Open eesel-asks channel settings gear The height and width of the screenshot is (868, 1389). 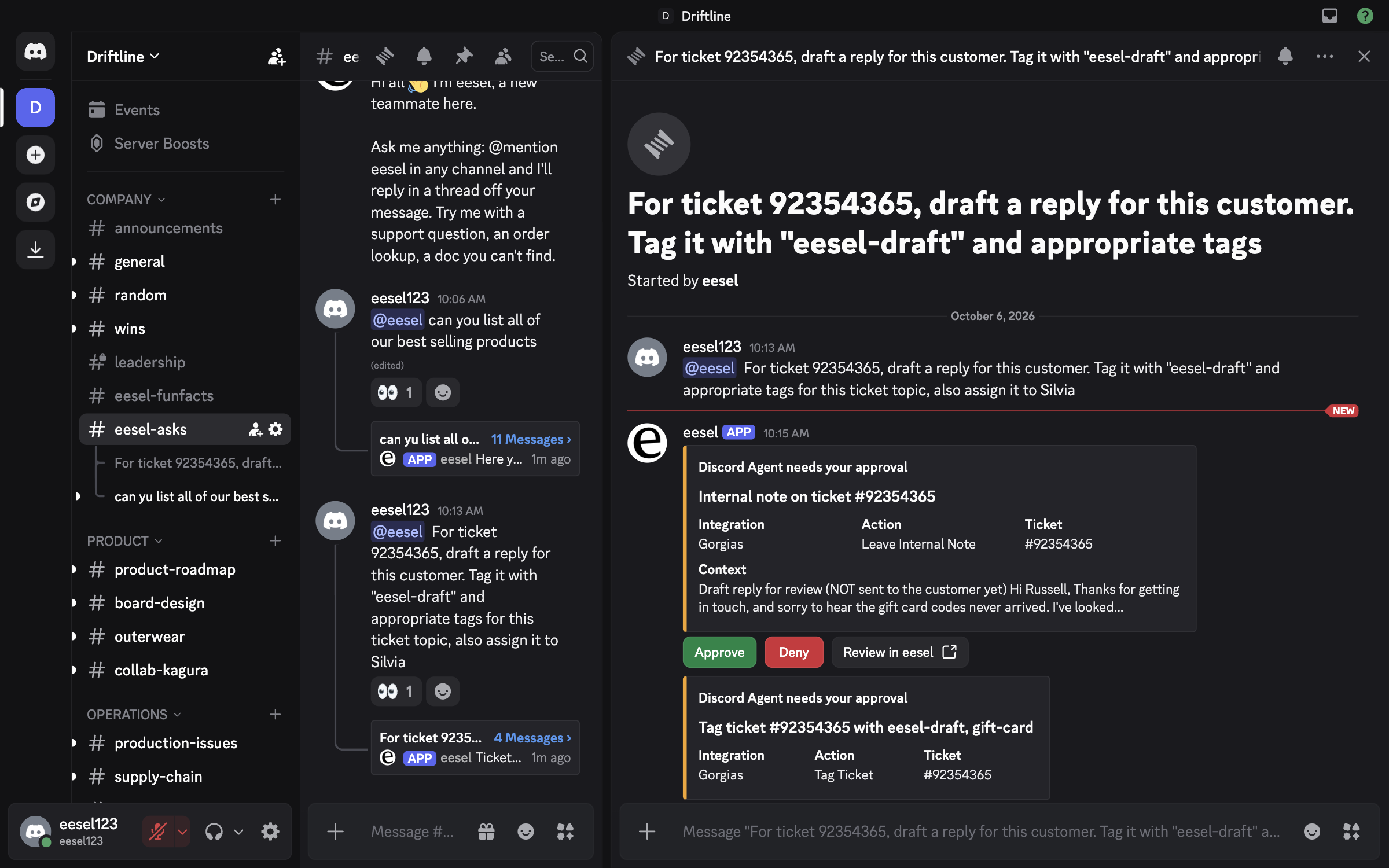tap(275, 429)
